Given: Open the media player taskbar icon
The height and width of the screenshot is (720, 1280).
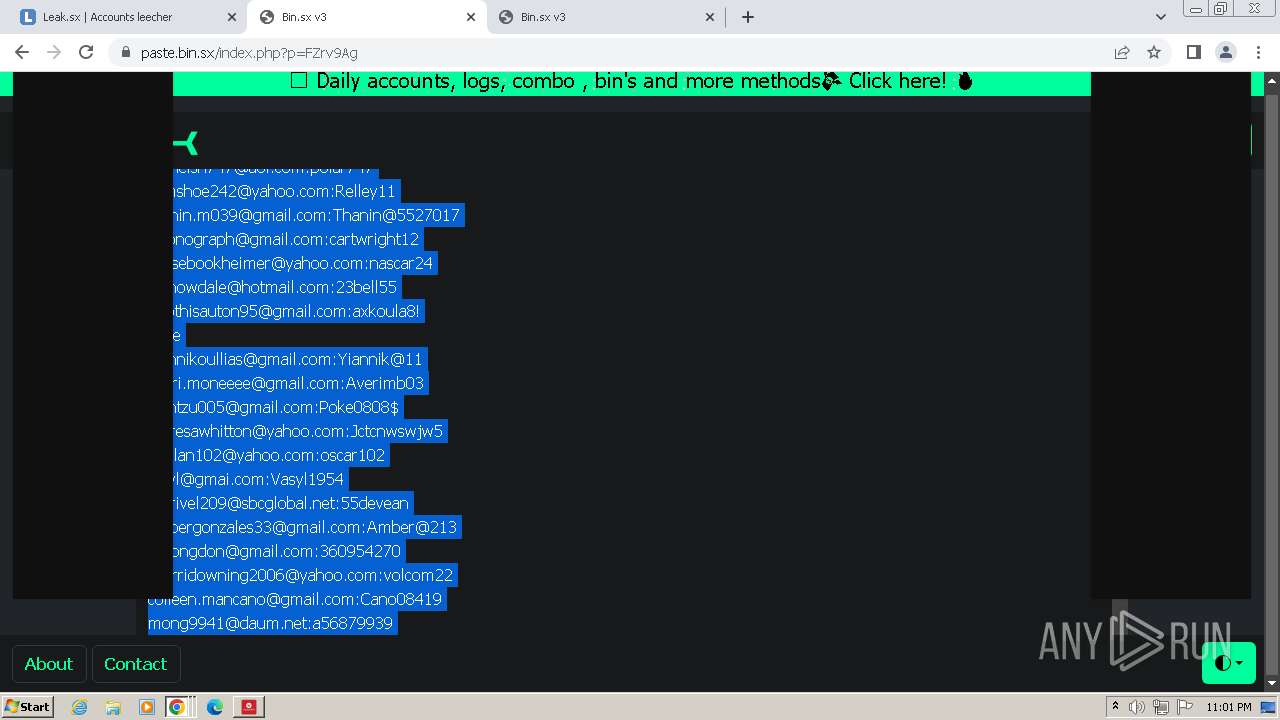Looking at the screenshot, I should click(x=147, y=707).
